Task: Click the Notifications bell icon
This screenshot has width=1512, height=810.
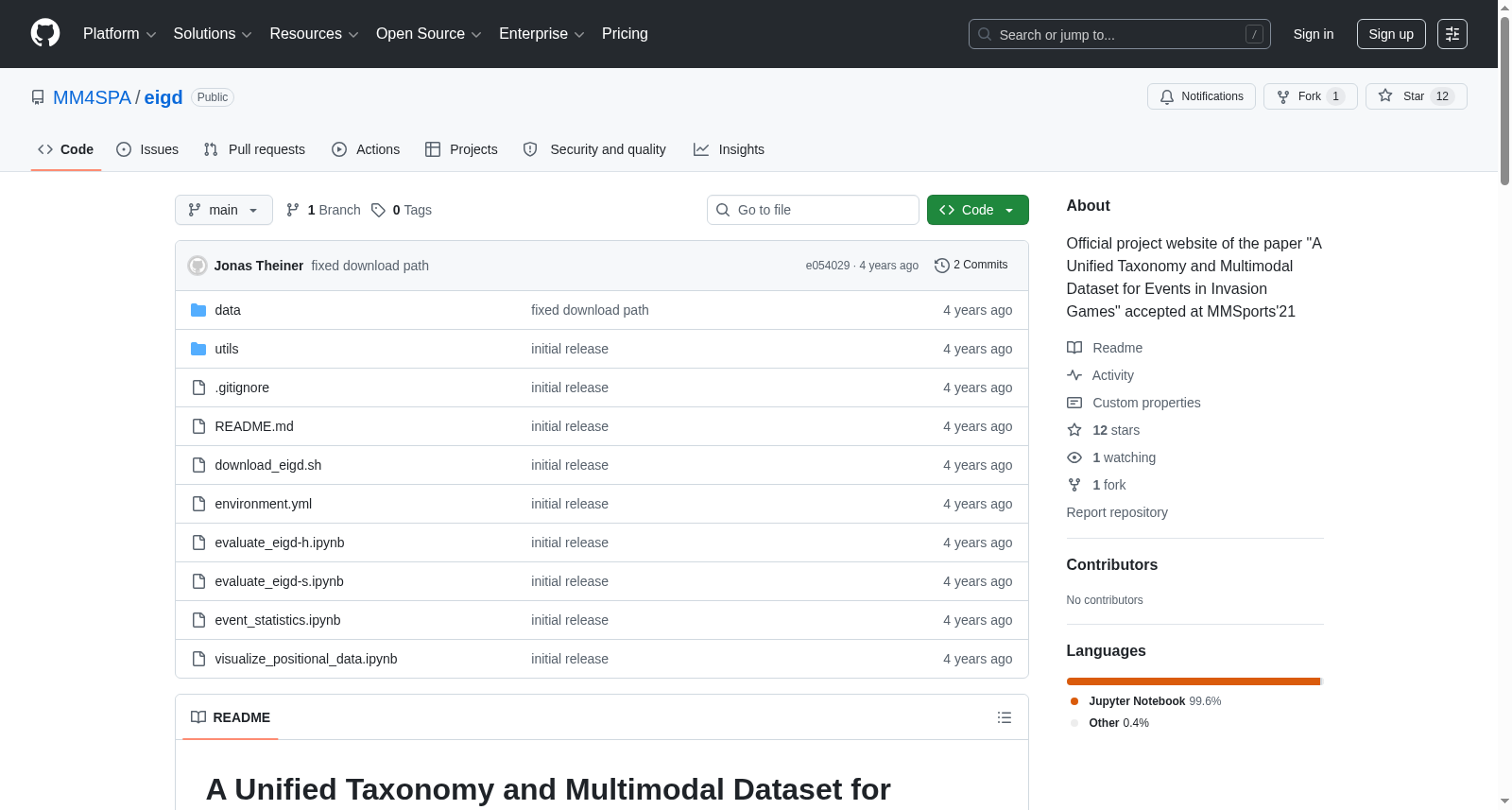Action: coord(1167,96)
